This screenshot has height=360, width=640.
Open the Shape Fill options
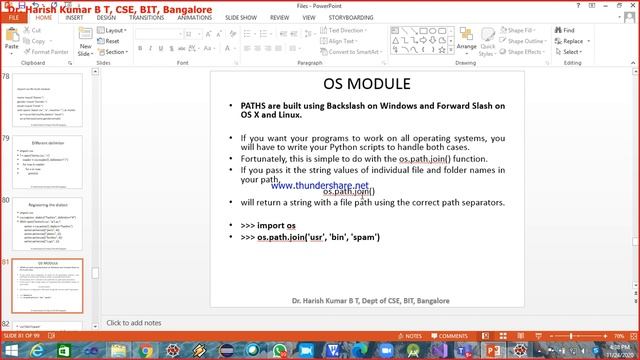point(518,30)
